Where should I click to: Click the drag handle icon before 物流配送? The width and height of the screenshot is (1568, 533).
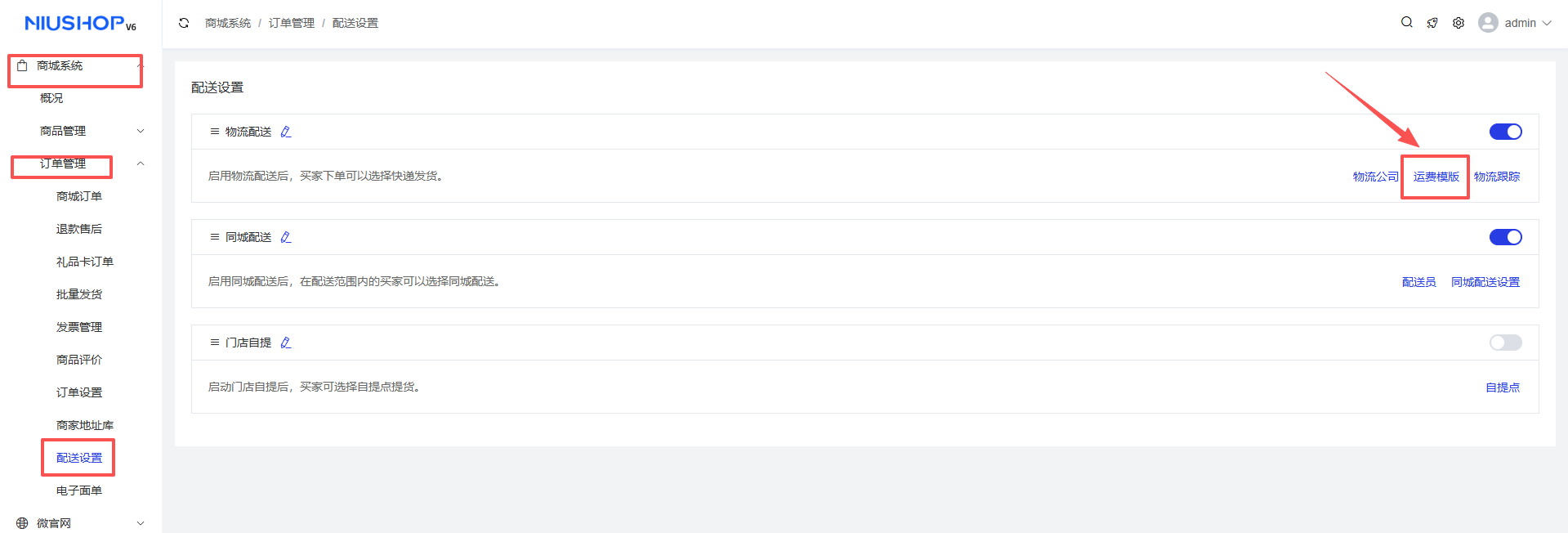pos(215,132)
